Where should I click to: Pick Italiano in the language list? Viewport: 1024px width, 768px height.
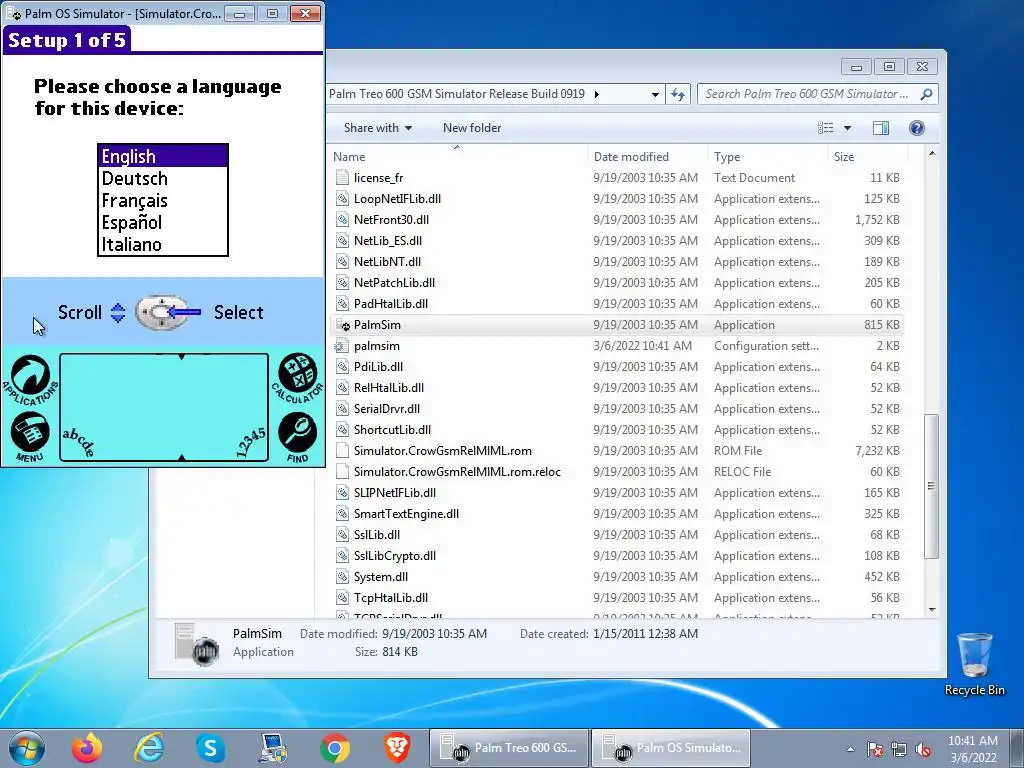coord(163,244)
